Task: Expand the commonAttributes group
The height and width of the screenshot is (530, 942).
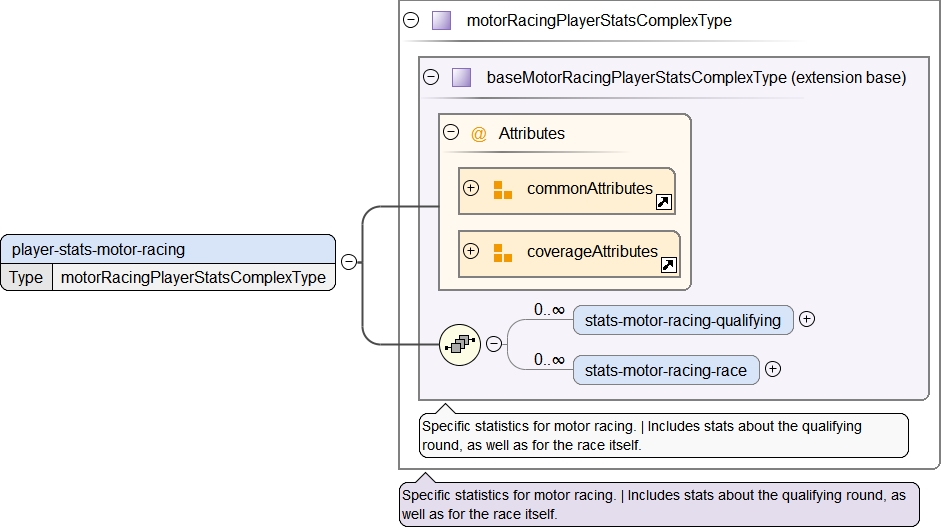Action: (471, 188)
